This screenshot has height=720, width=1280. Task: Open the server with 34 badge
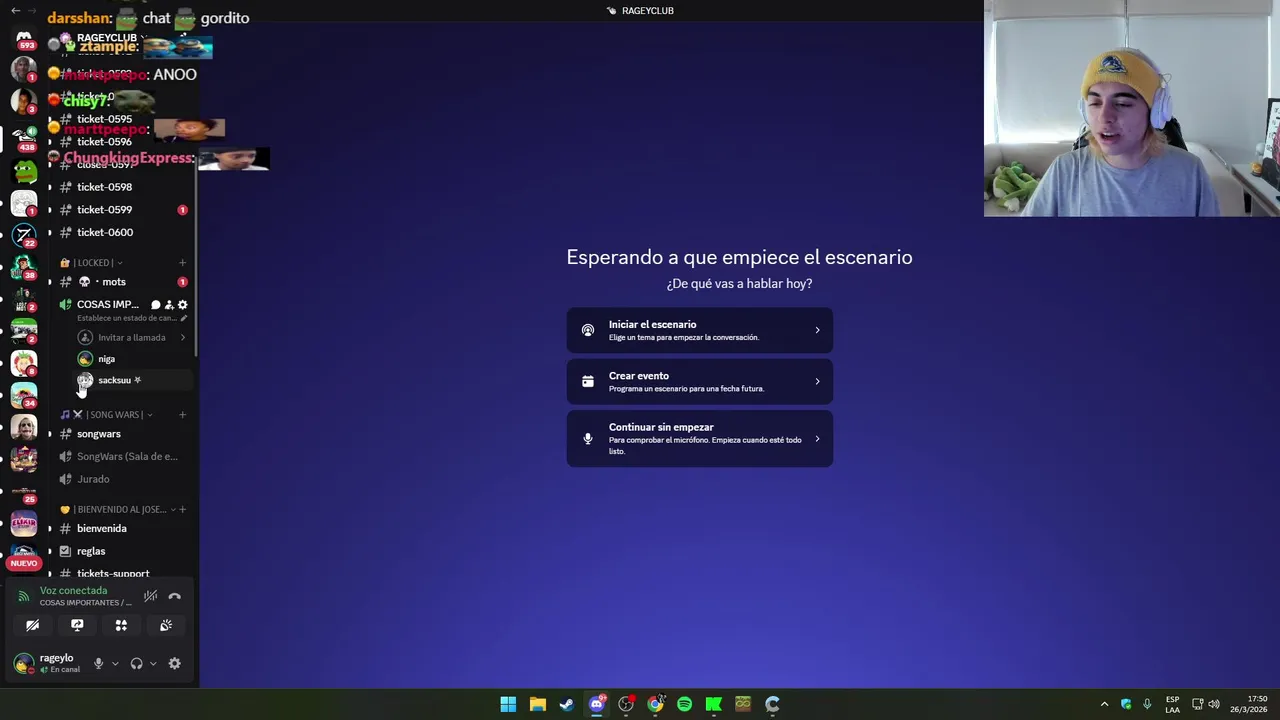coord(24,395)
